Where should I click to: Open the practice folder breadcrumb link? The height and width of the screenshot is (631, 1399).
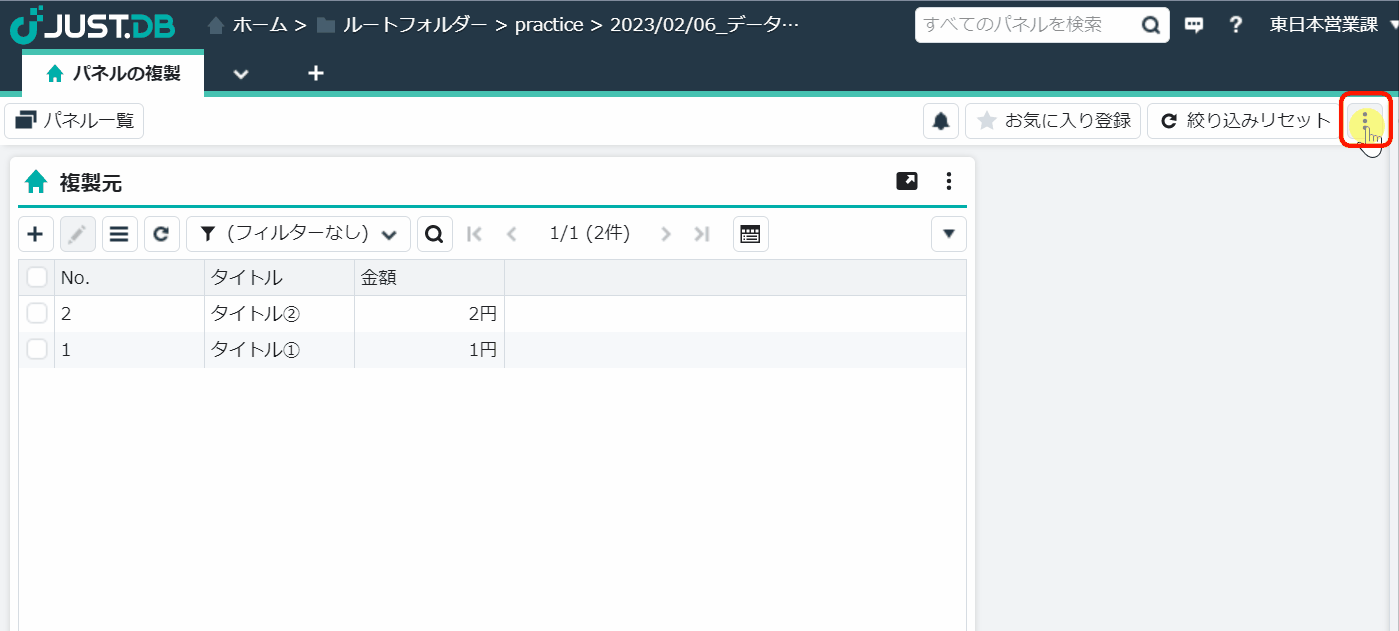[x=548, y=24]
